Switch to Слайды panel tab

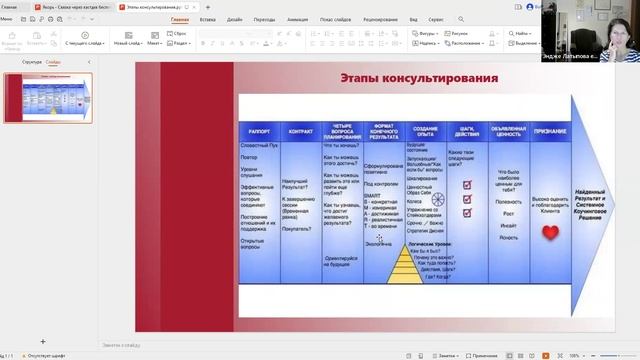[x=53, y=62]
